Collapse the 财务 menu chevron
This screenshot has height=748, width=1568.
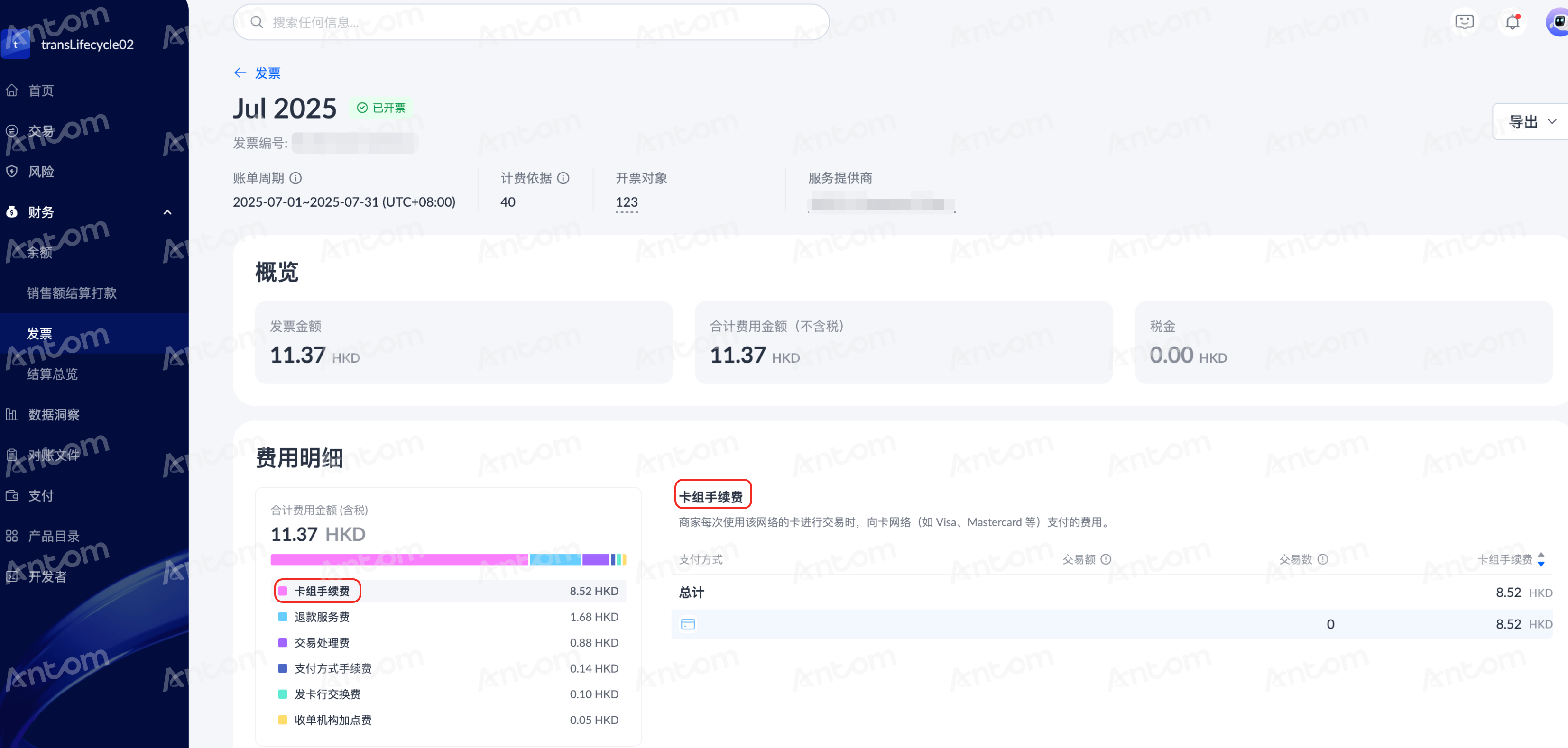pyautogui.click(x=167, y=212)
